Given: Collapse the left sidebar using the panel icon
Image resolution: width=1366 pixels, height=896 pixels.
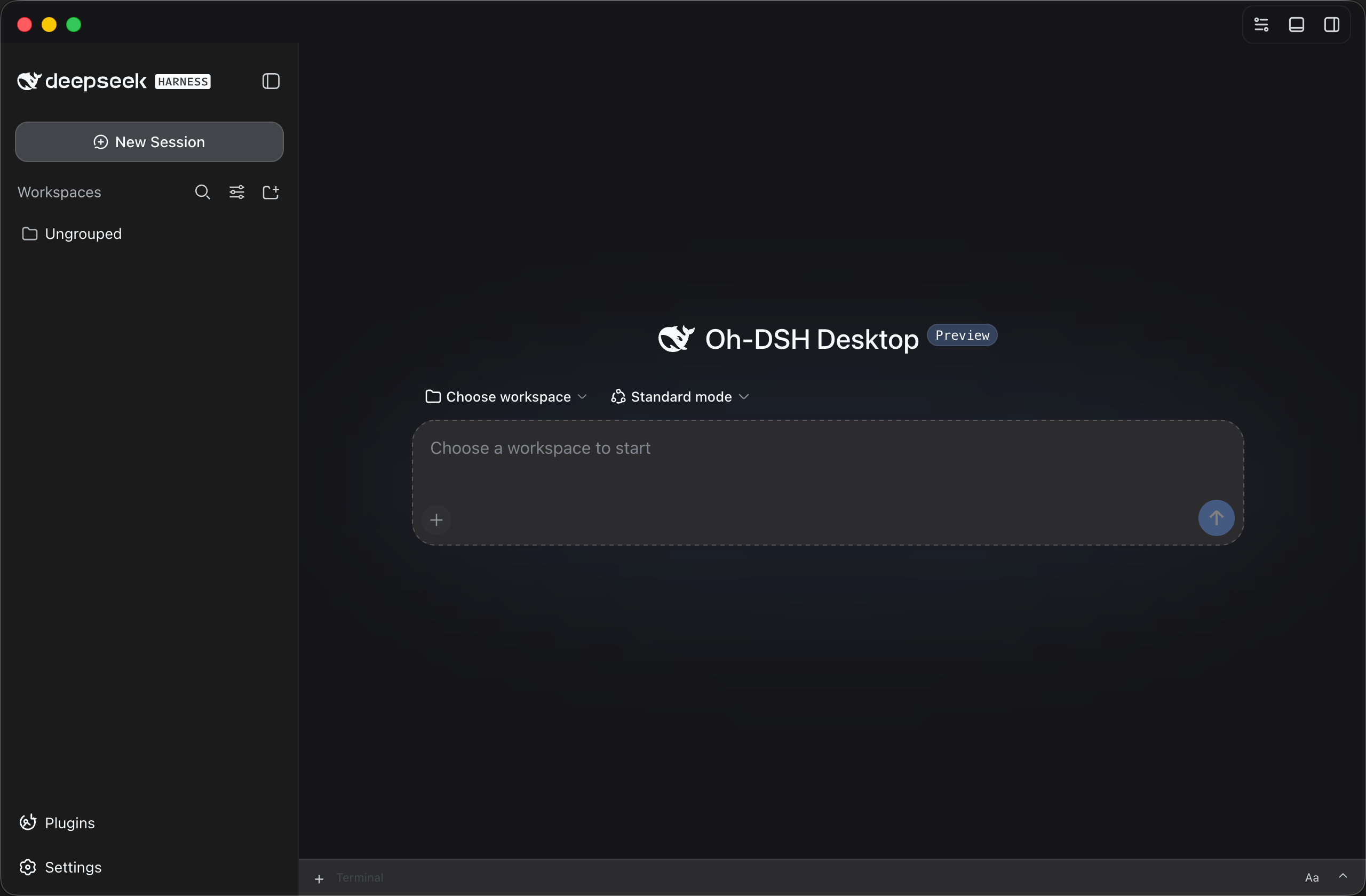Looking at the screenshot, I should (x=271, y=82).
